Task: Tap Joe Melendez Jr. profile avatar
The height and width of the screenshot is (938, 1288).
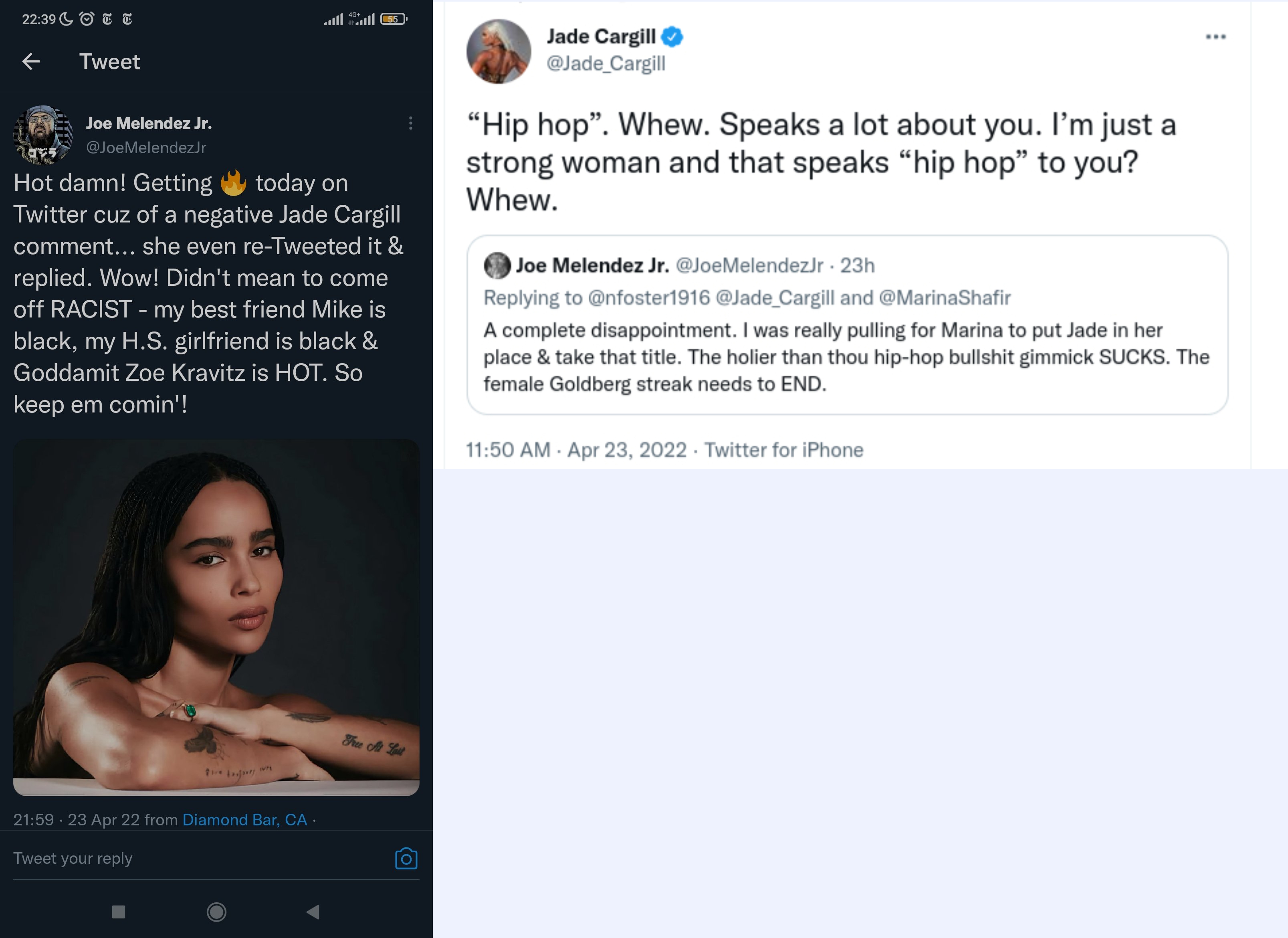Action: (x=43, y=135)
